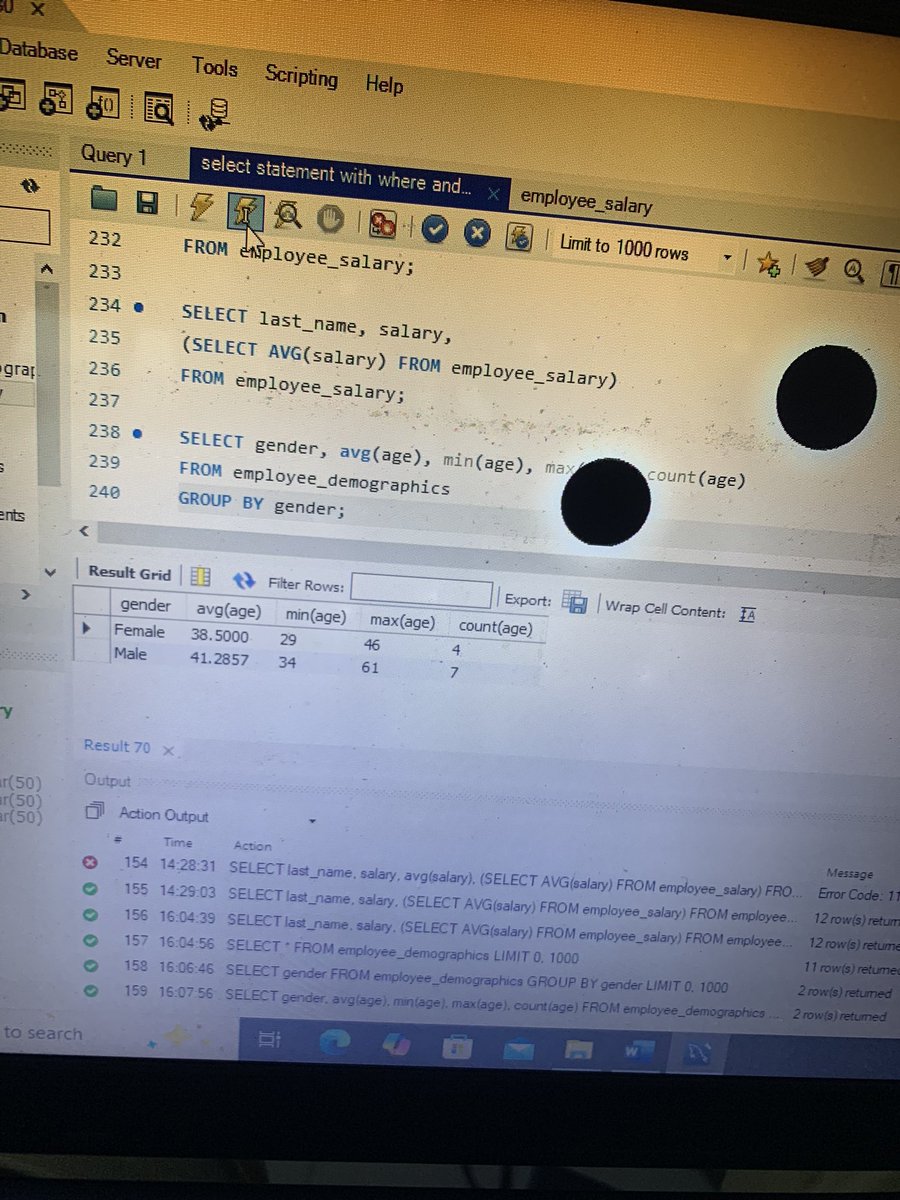This screenshot has height=1200, width=900.
Task: Open Task View on the Windows taskbar
Action: point(270,1040)
